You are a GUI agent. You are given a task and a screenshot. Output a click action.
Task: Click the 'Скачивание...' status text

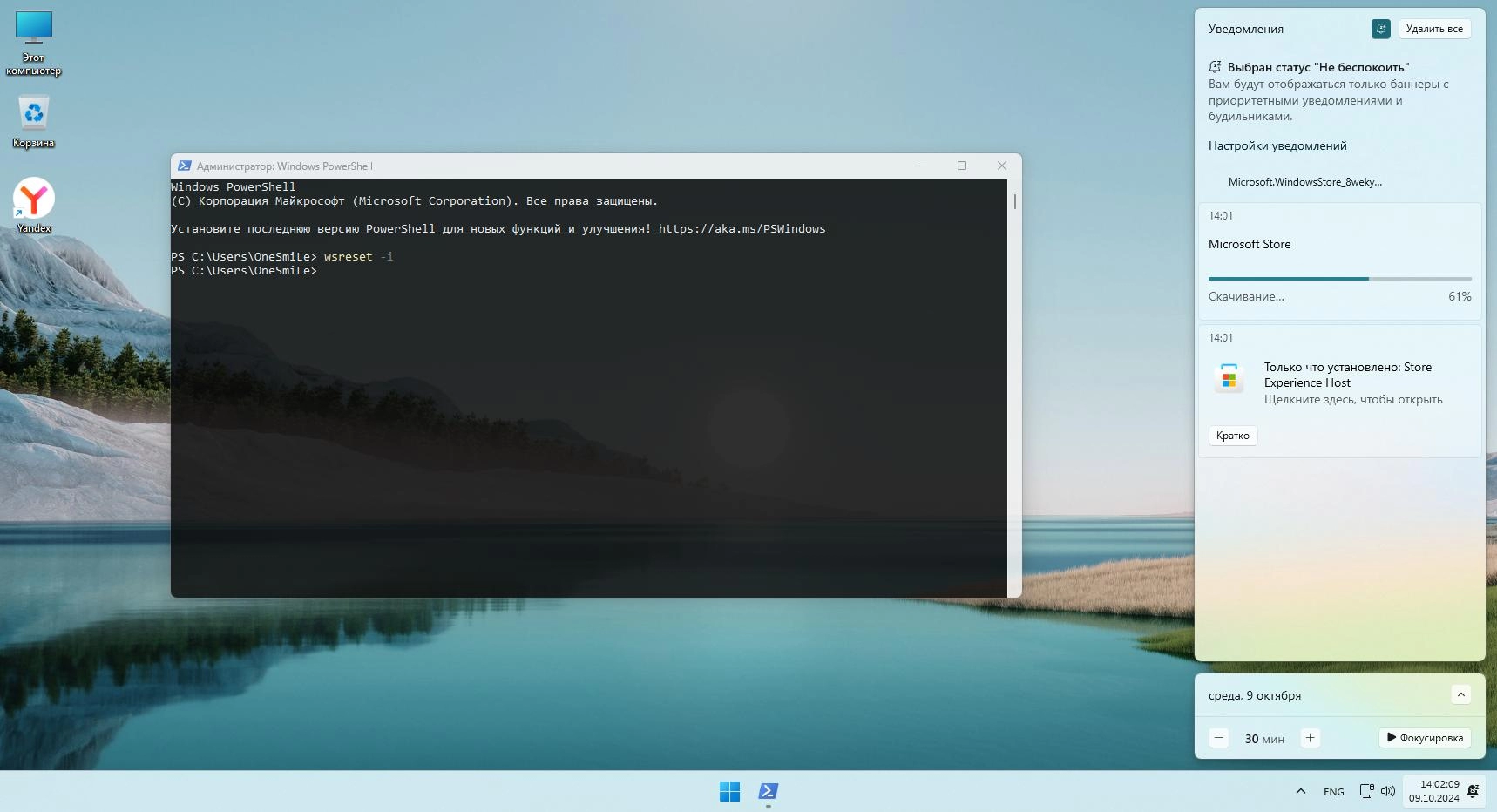(x=1246, y=297)
